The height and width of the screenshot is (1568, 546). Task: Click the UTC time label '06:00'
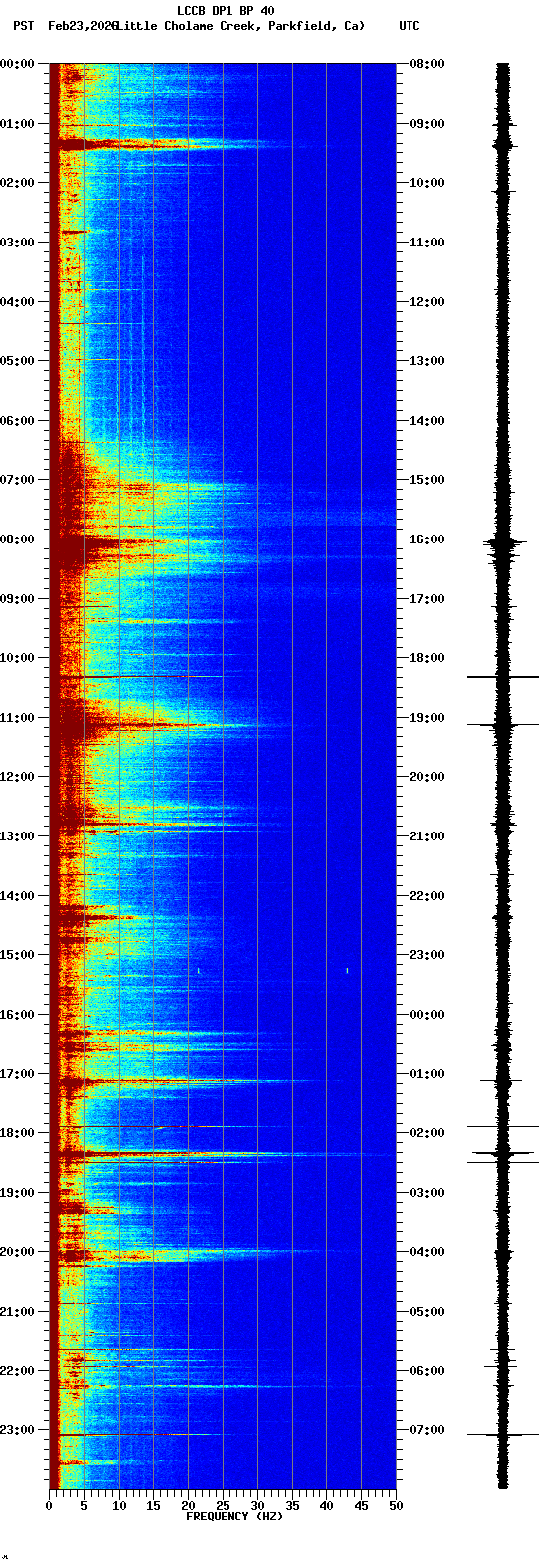tap(427, 1371)
